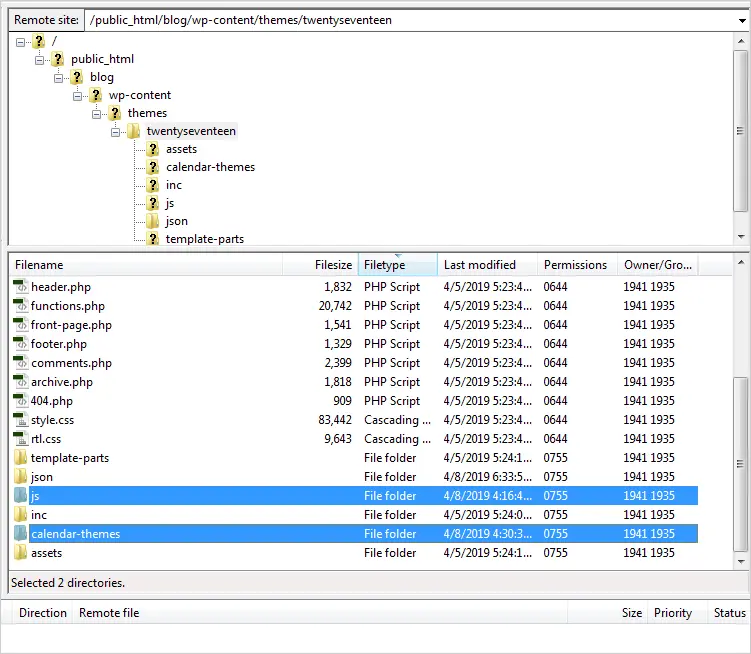Click the unknown-folder icon beside inc in tree

(x=153, y=185)
